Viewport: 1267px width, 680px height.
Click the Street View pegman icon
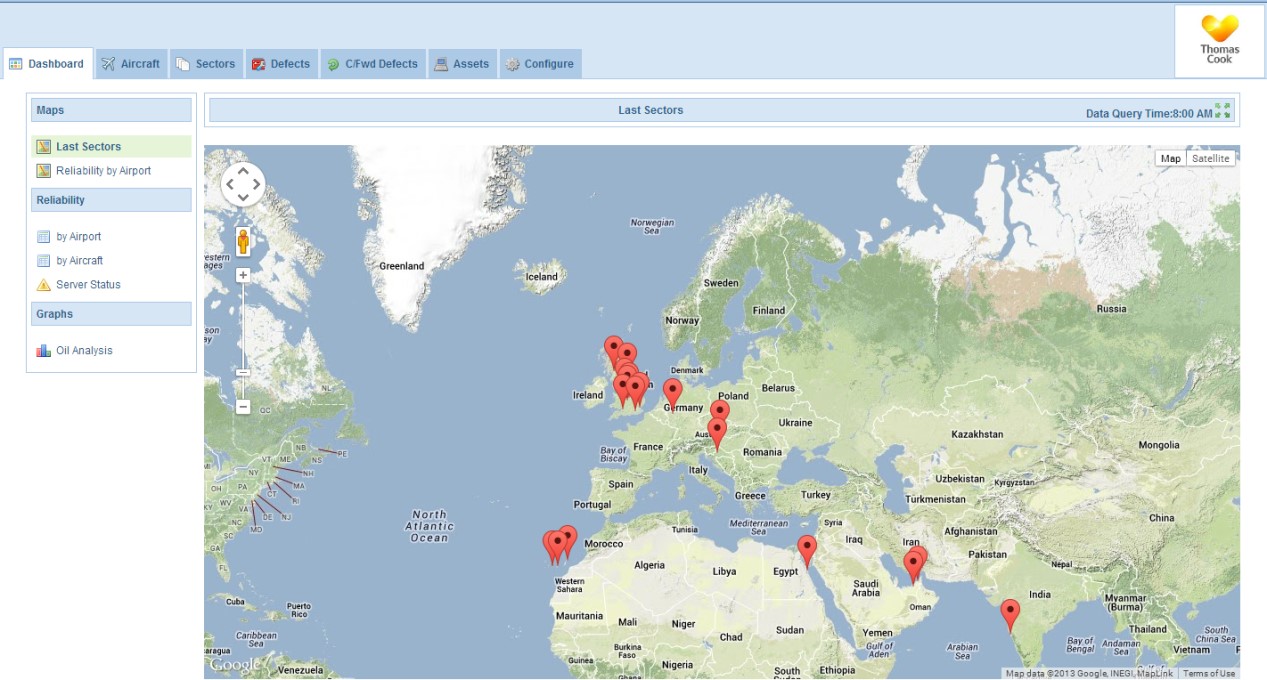[243, 241]
